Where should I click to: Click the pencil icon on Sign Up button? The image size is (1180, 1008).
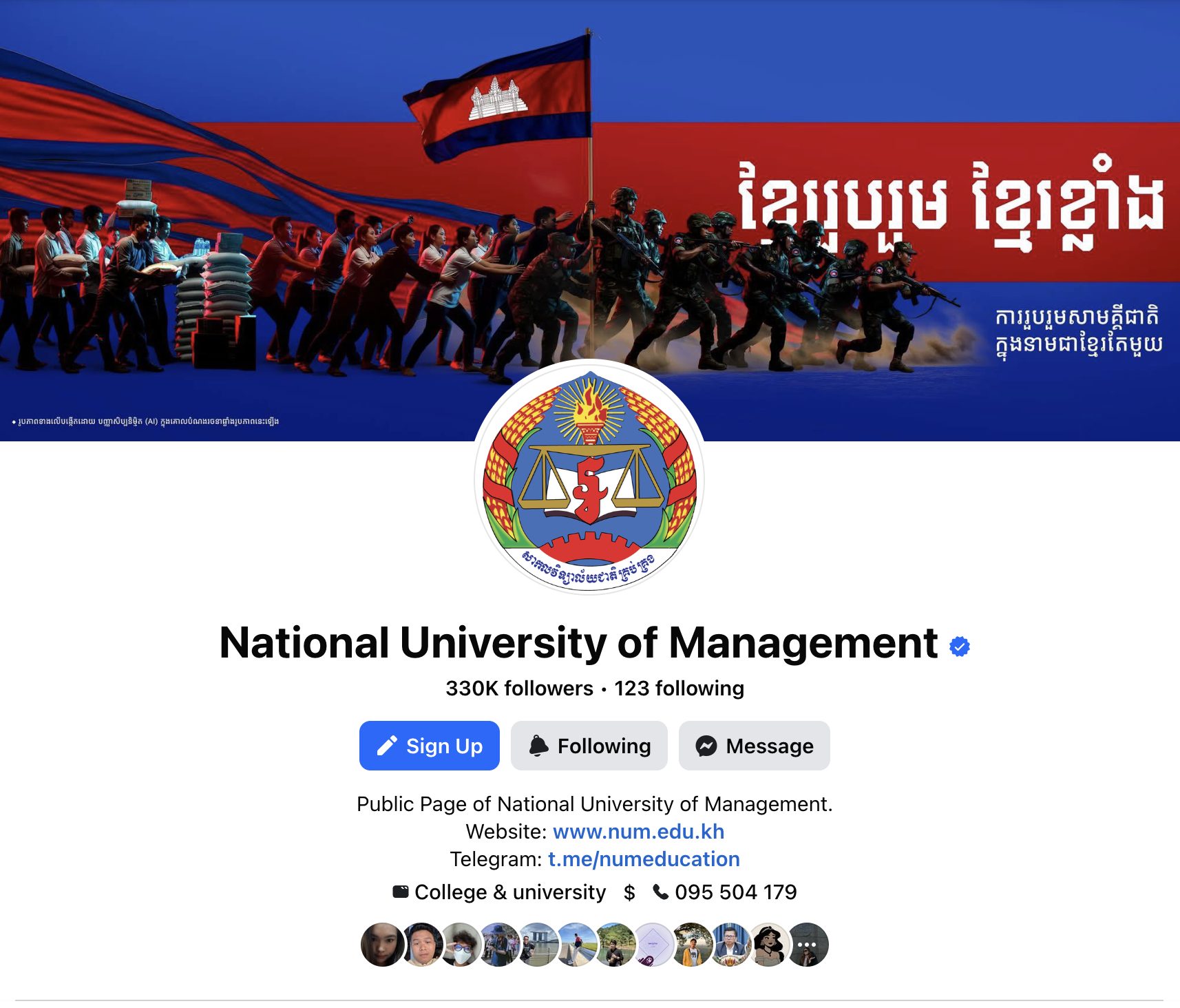(387, 746)
